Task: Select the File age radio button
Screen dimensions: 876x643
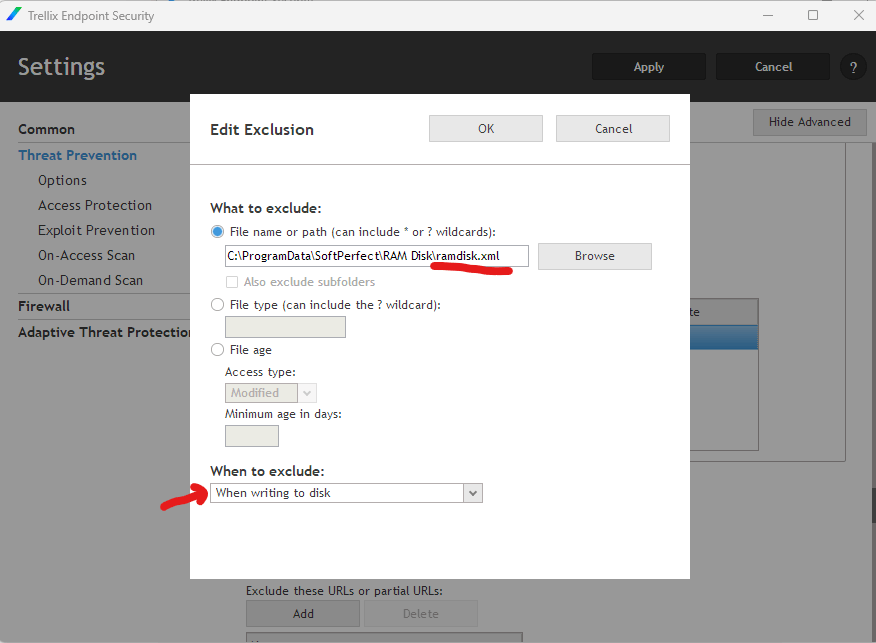Action: click(x=217, y=350)
